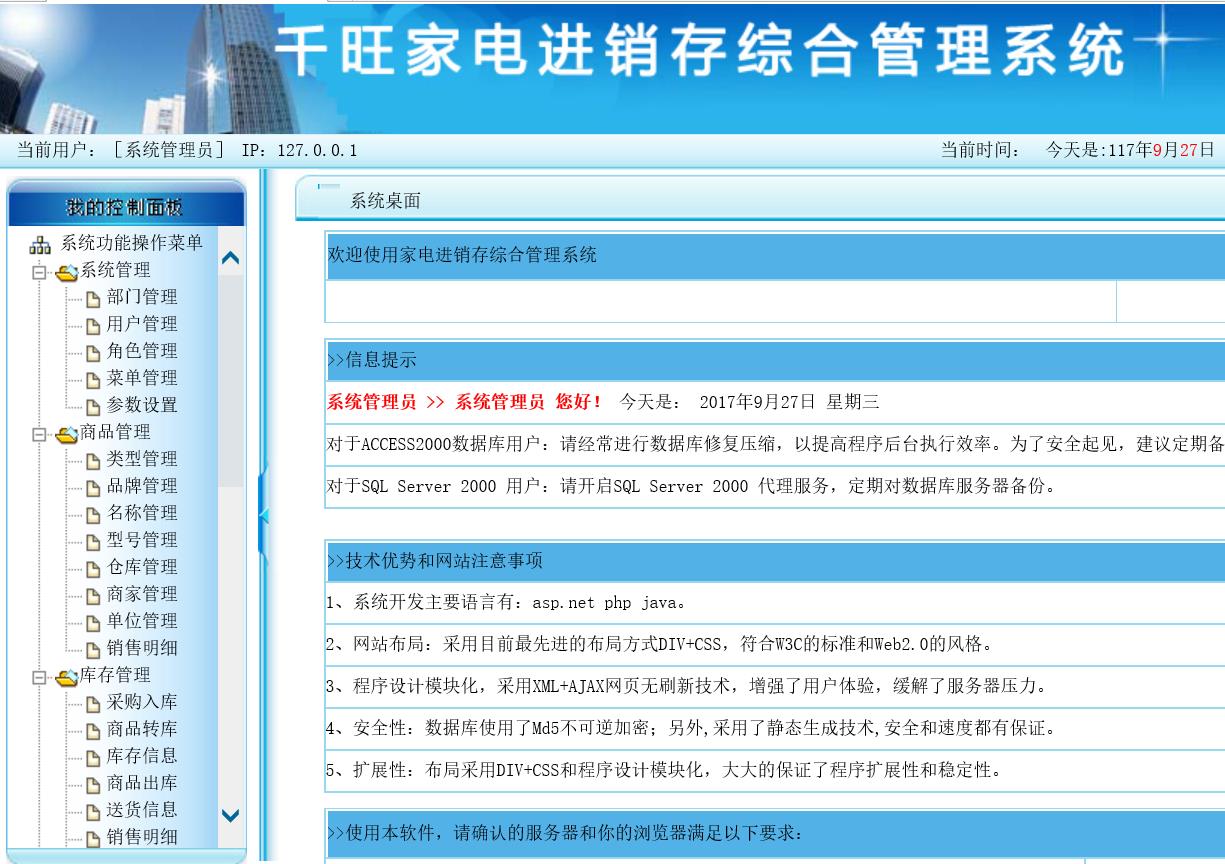Viewport: 1225px width, 864px height.
Task: Open 部门管理 menu item
Action: coord(142,297)
